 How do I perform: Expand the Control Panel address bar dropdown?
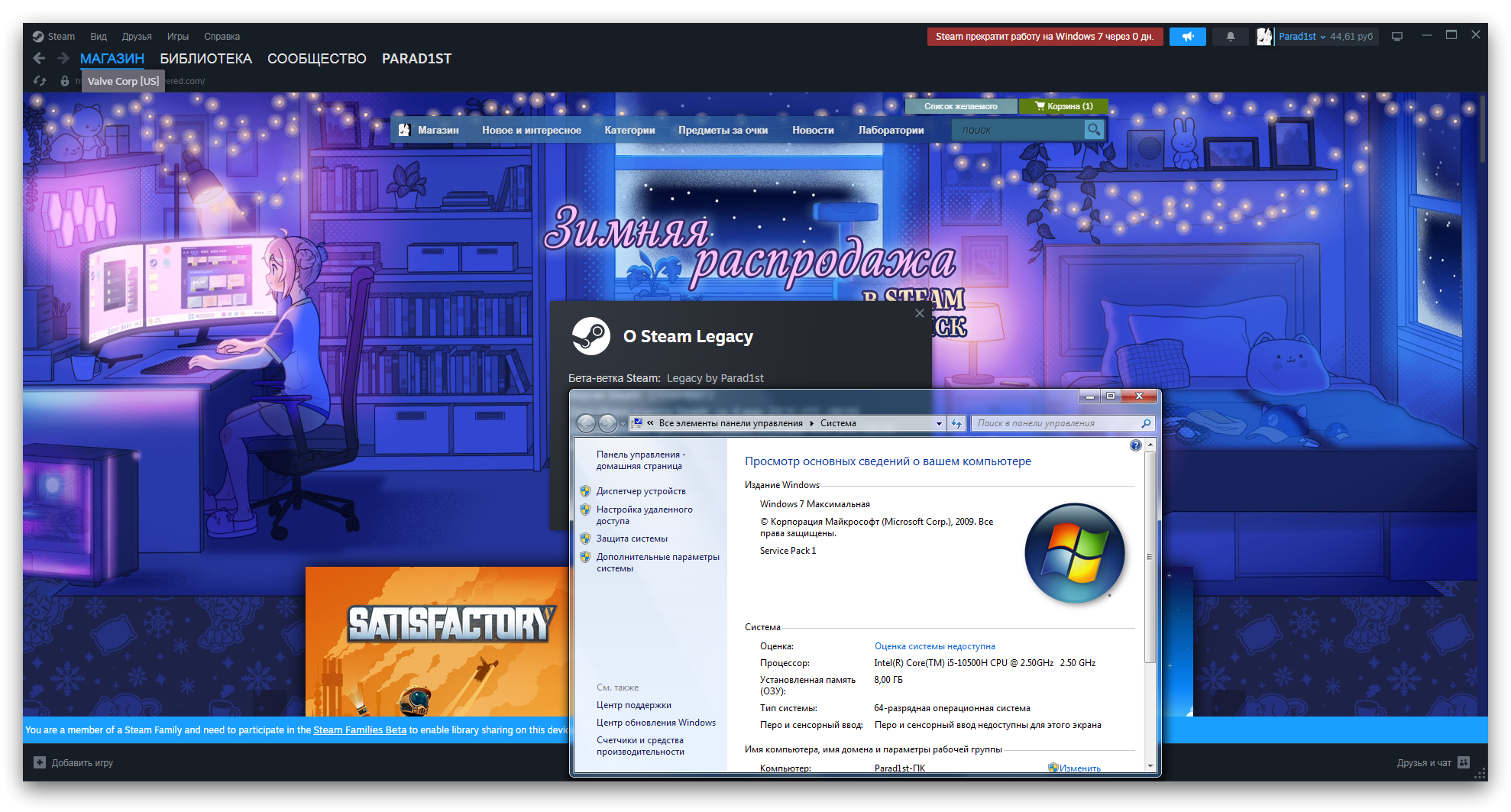point(939,422)
